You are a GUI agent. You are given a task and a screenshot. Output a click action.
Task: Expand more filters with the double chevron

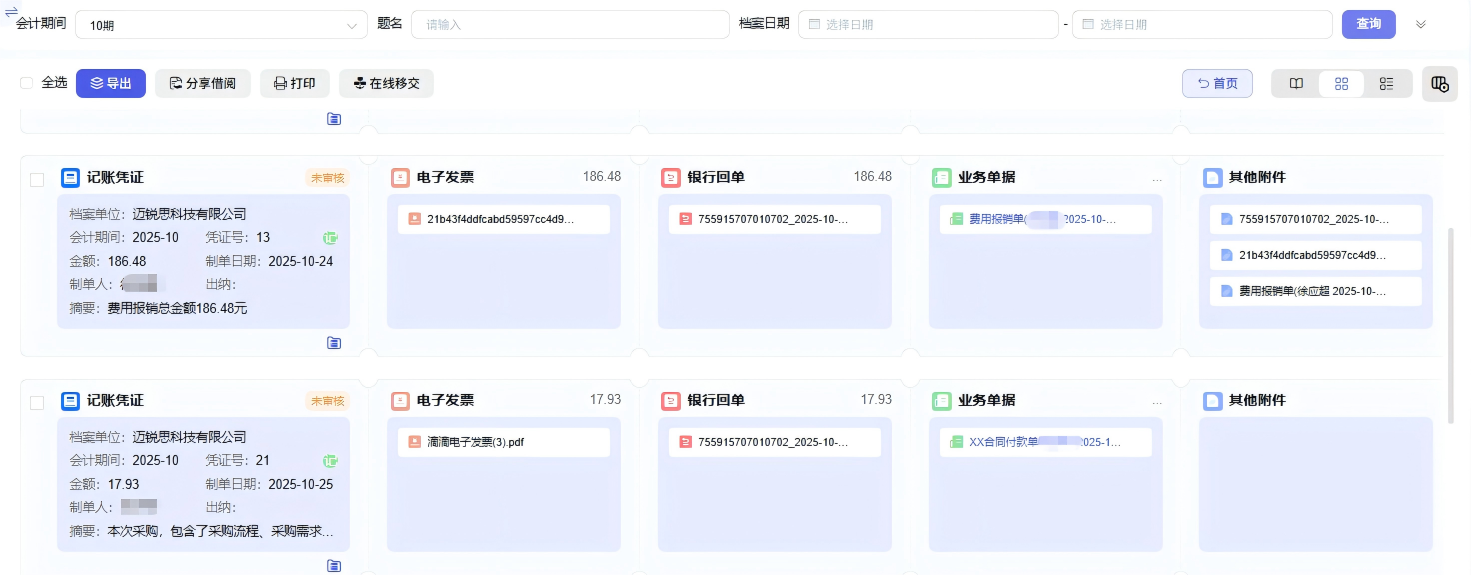pyautogui.click(x=1420, y=25)
